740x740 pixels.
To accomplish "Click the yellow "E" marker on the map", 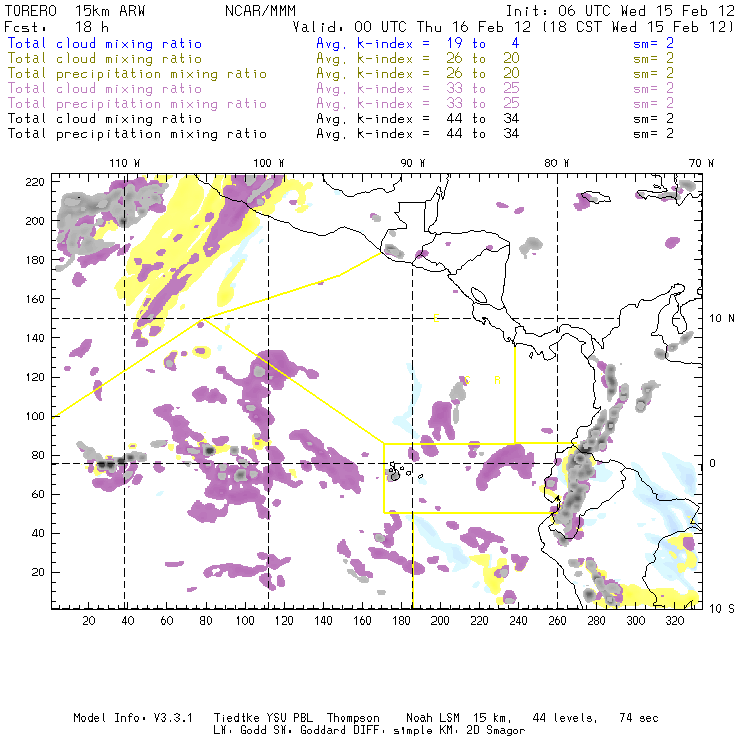I will tap(436, 319).
